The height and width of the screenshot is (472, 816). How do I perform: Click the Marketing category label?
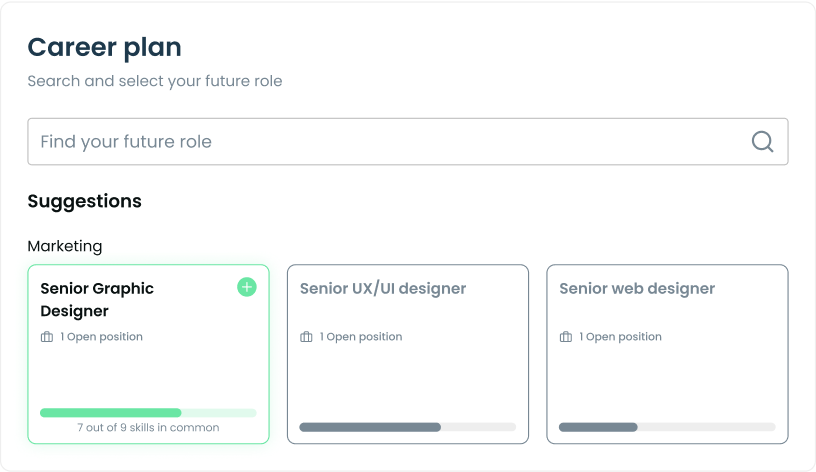pos(65,246)
